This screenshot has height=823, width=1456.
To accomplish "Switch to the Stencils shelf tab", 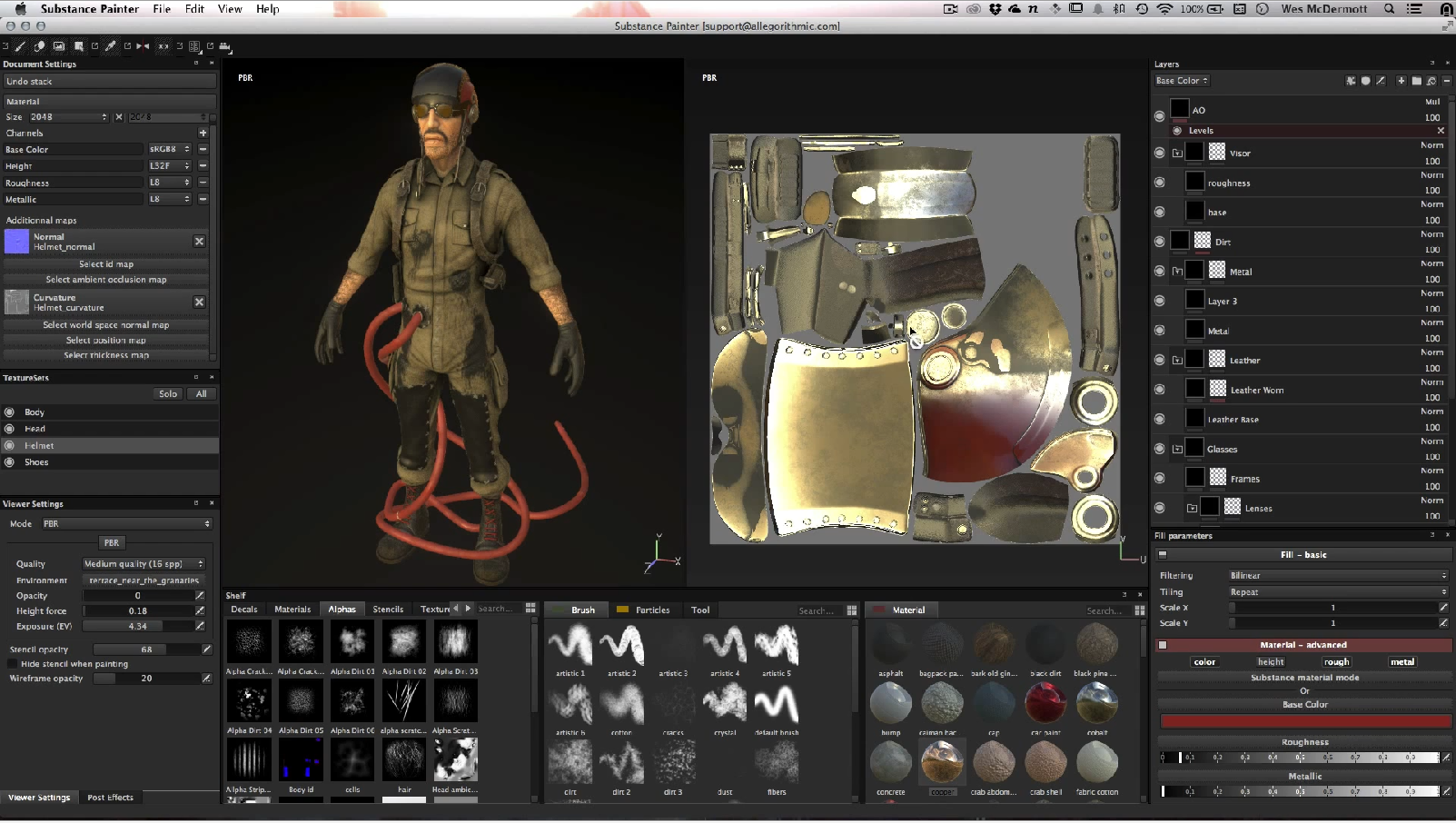I will pos(388,610).
